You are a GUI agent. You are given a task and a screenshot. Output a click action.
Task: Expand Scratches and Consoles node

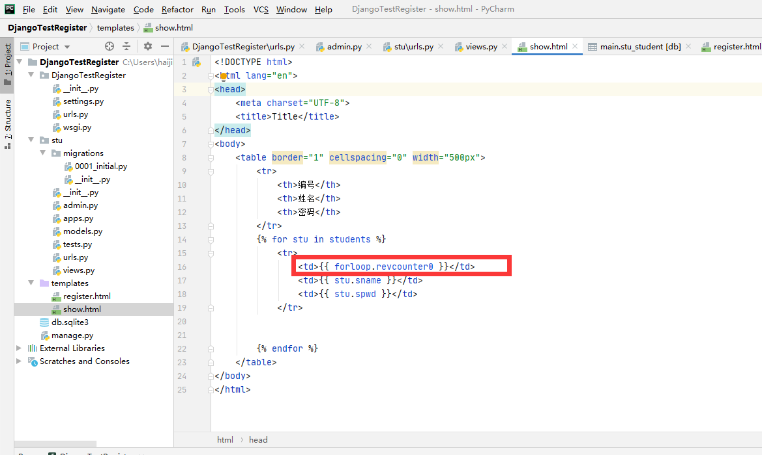tap(19, 361)
